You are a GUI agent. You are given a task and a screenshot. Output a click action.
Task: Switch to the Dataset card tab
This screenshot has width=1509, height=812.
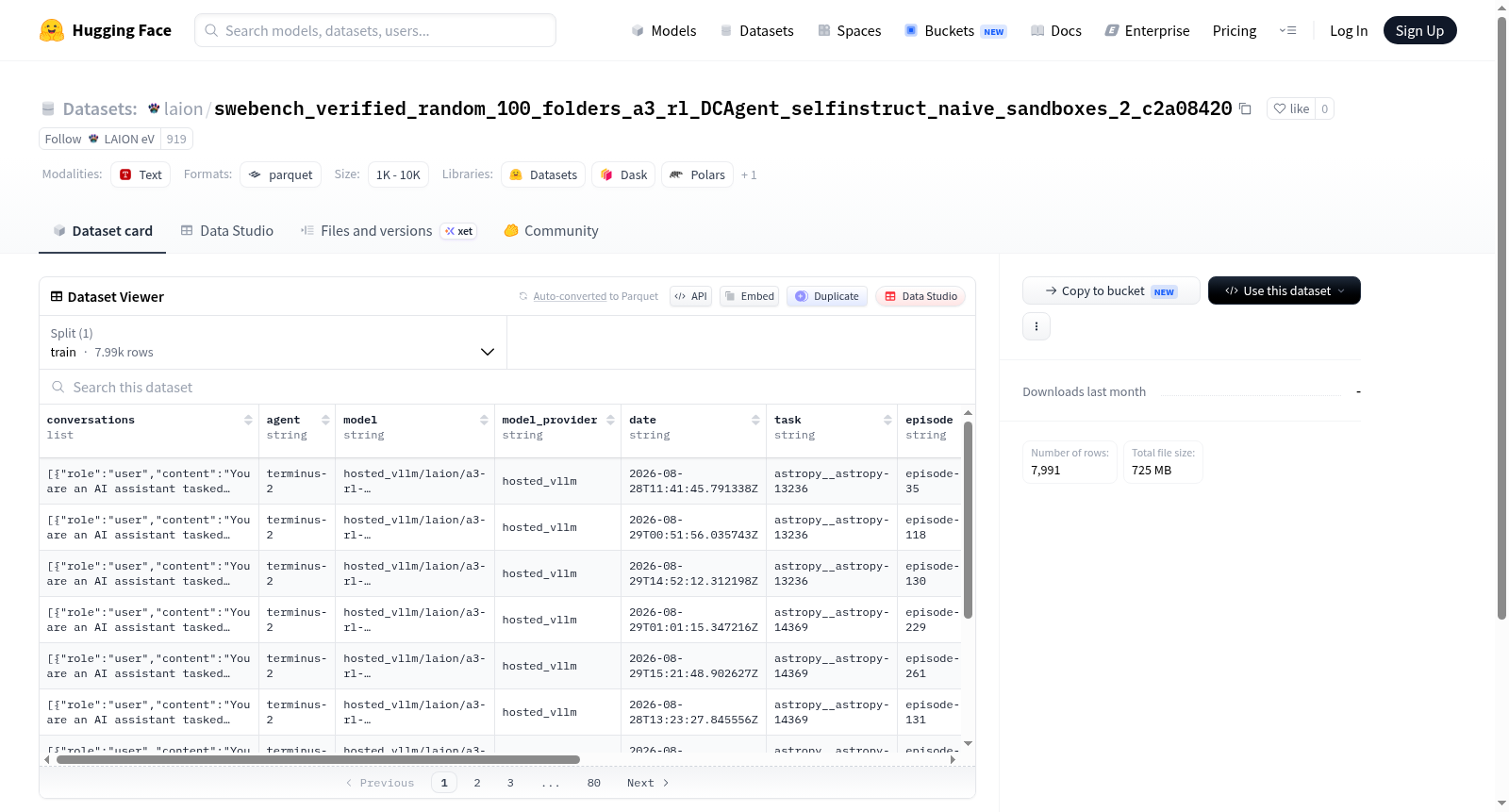(x=102, y=230)
